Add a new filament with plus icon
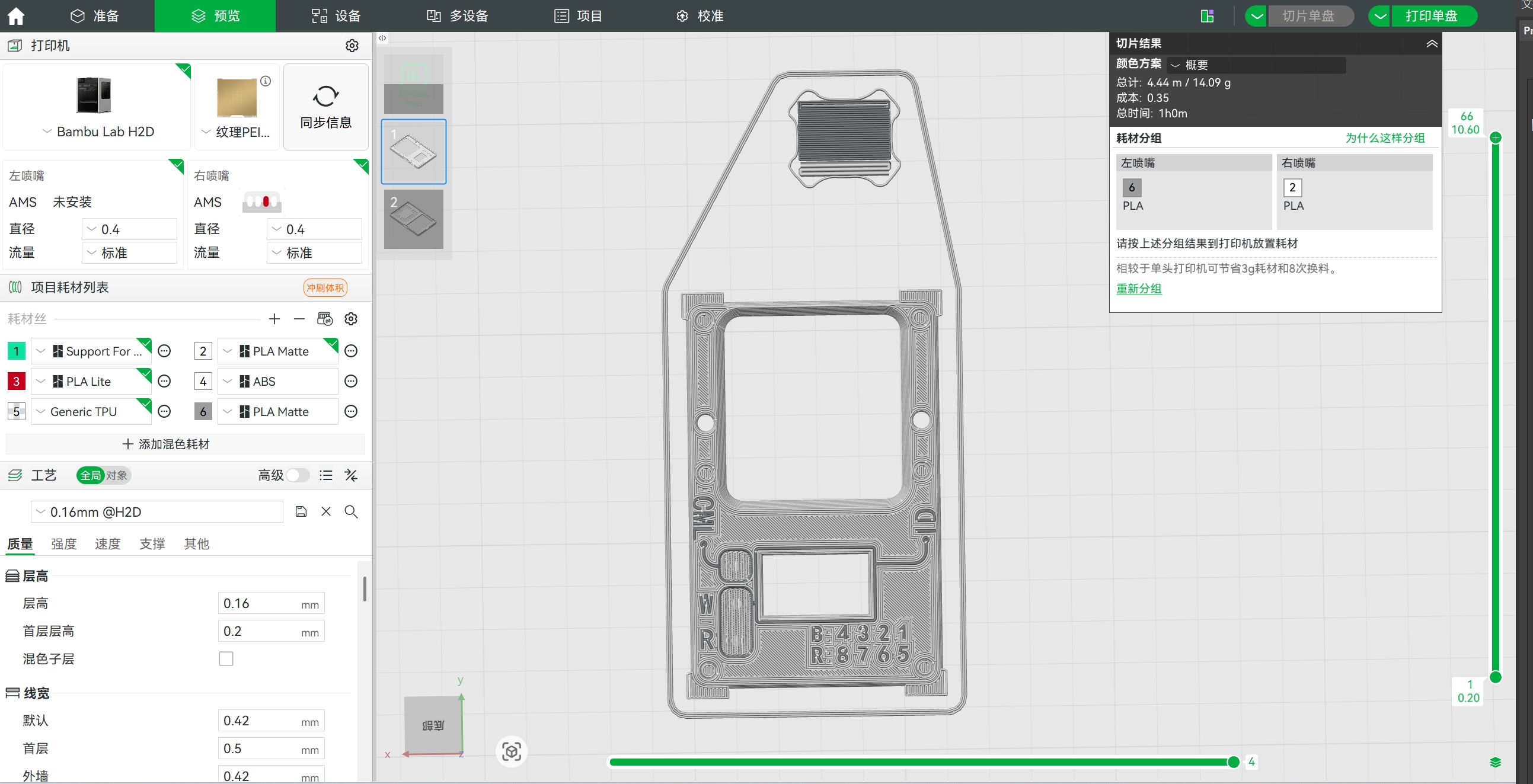 [274, 319]
